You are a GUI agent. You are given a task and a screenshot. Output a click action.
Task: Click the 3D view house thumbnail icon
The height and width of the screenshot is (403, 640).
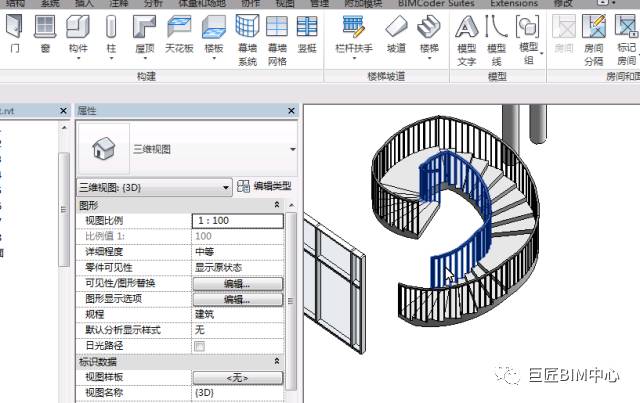point(103,148)
